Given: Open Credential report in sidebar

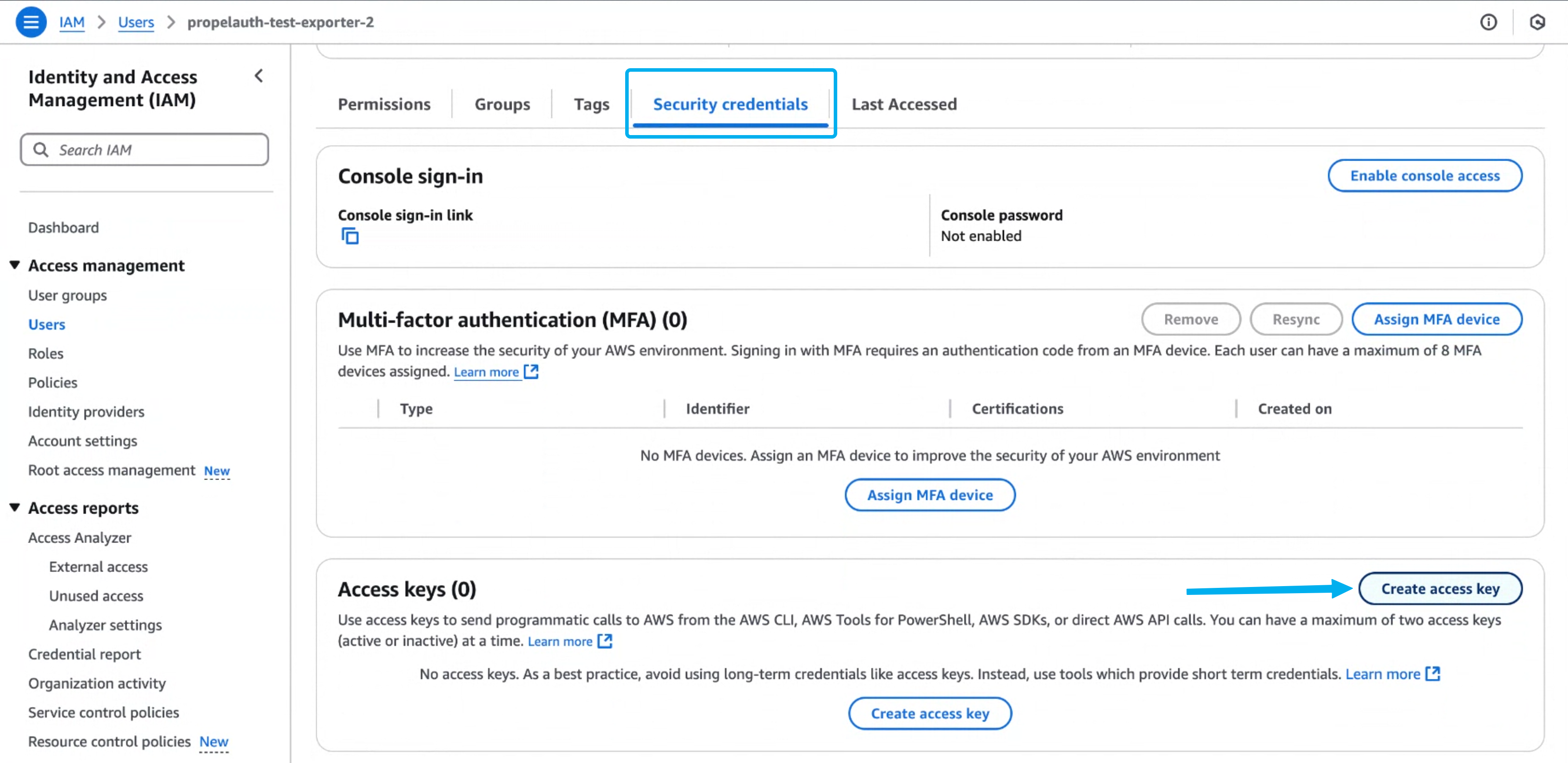Looking at the screenshot, I should [x=84, y=654].
